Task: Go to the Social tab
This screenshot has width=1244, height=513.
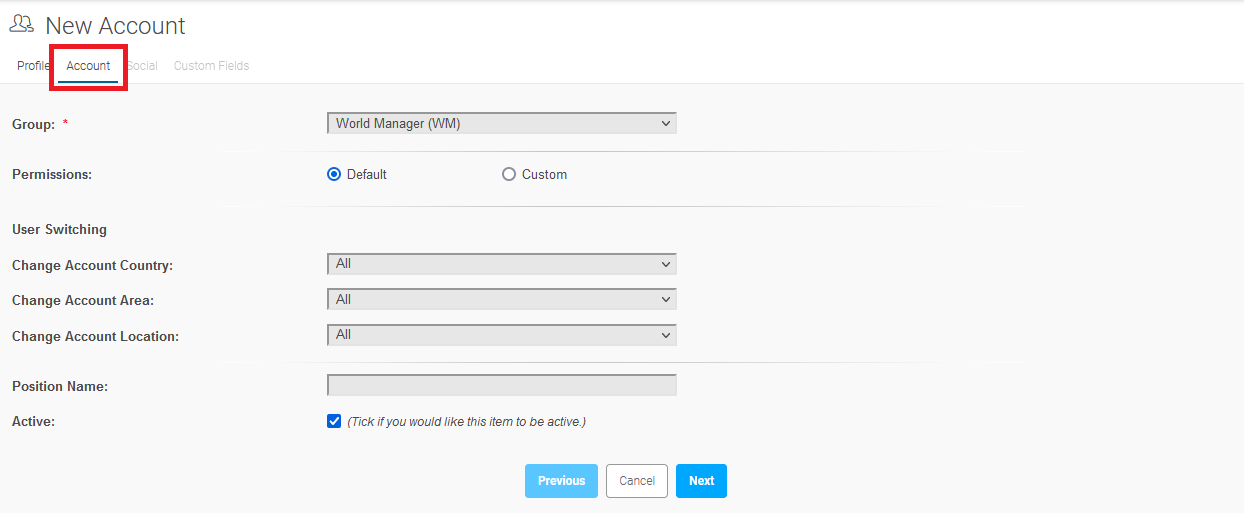Action: 142,66
